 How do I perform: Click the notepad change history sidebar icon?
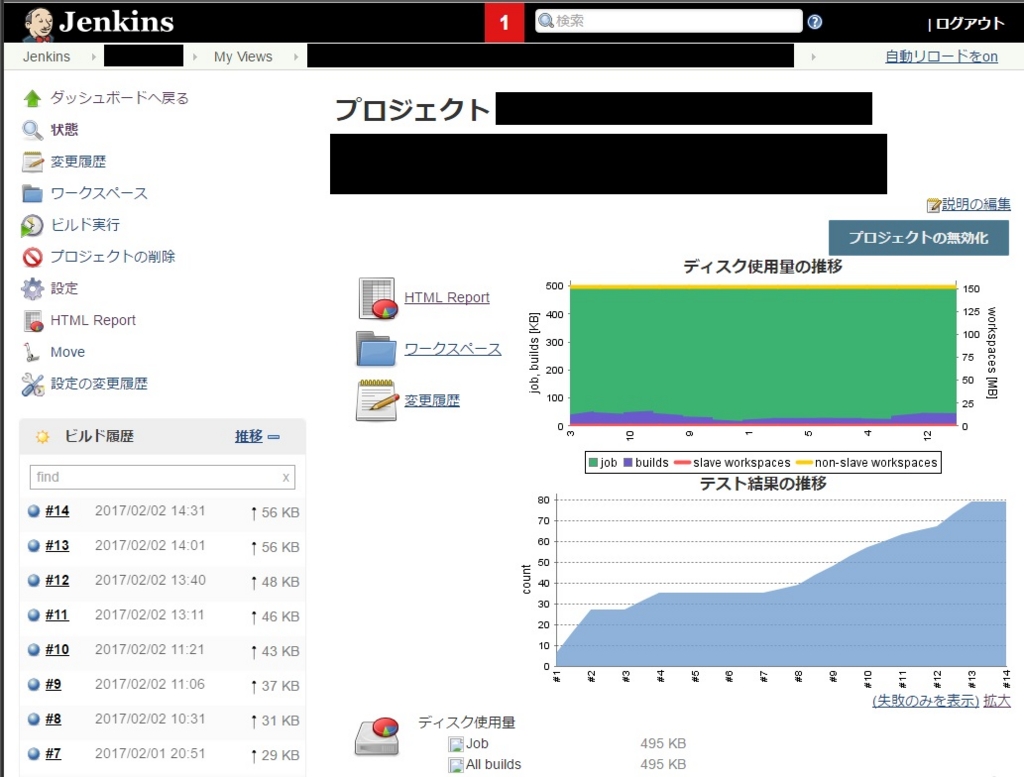coord(32,161)
